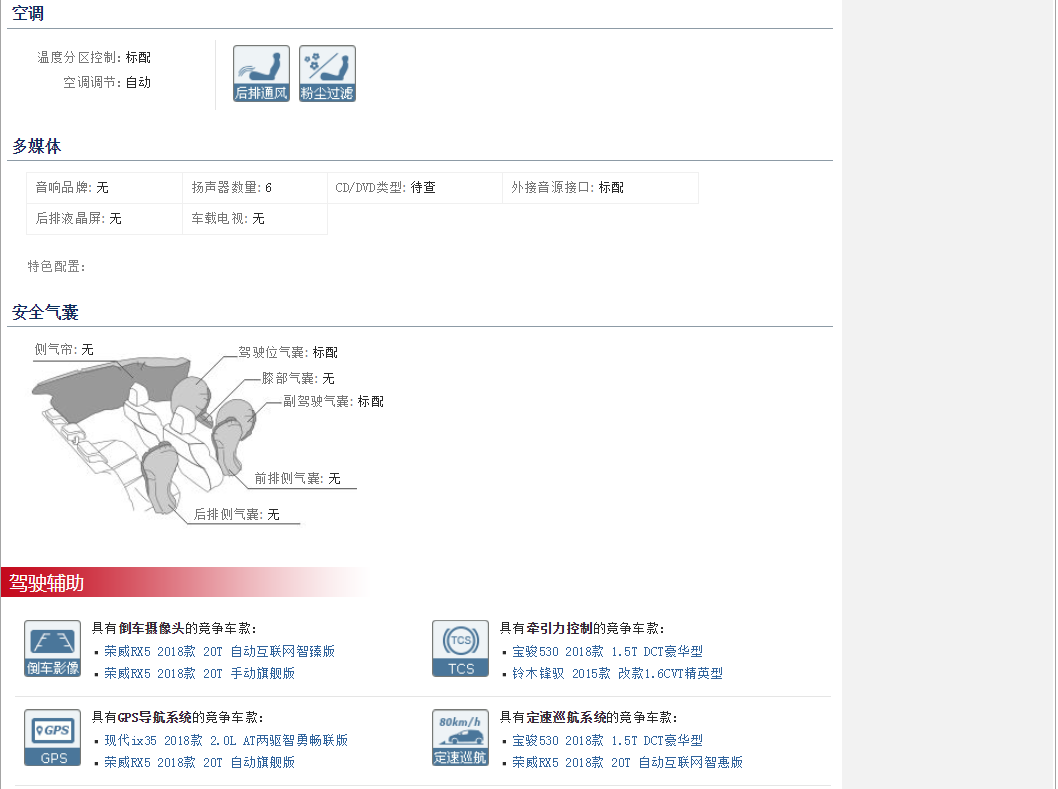
Task: Open 荣威RX5 2018款 20T 手动旗舰版 link
Action: pos(199,673)
